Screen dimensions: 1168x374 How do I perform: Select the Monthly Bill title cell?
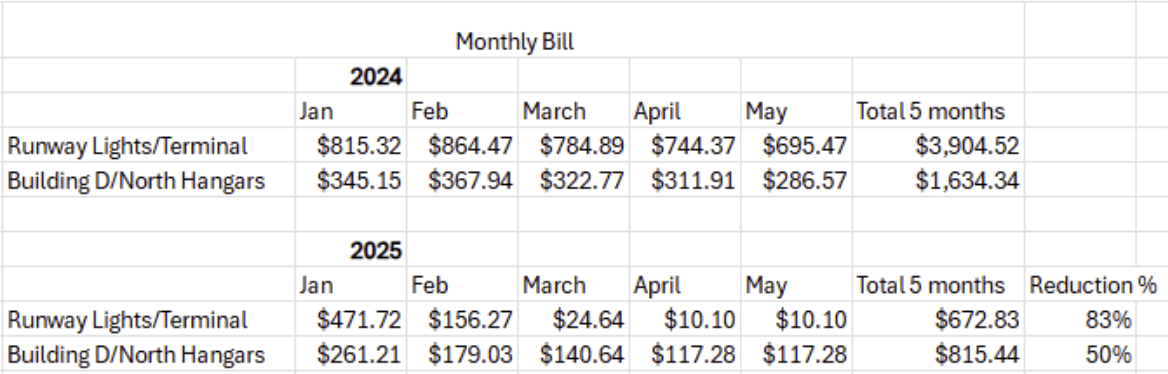tap(514, 40)
